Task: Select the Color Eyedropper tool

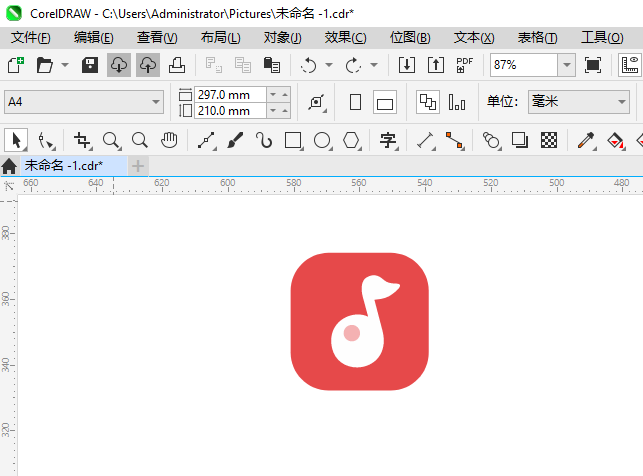Action: [586, 141]
